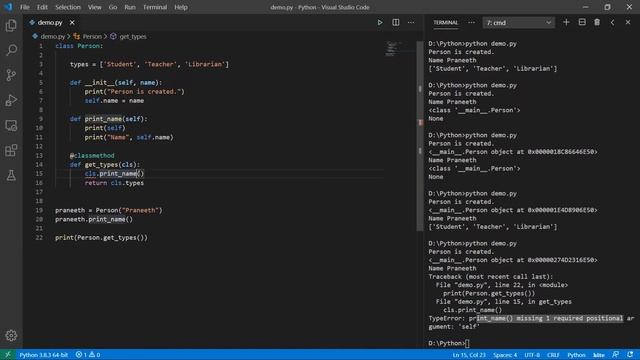Open the View menu
The height and width of the screenshot is (360, 640).
[x=95, y=7]
